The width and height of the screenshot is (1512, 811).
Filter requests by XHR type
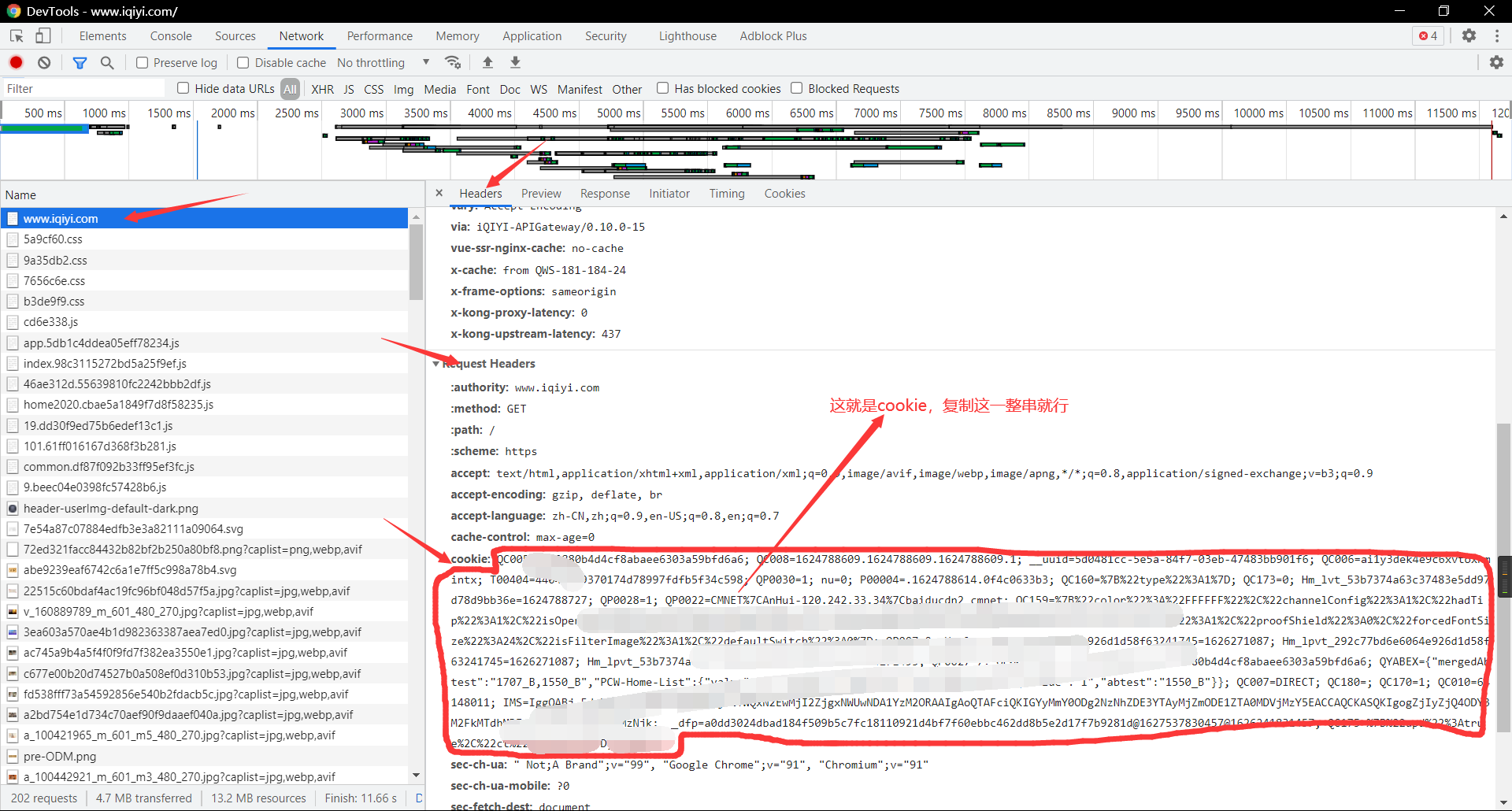[x=322, y=89]
